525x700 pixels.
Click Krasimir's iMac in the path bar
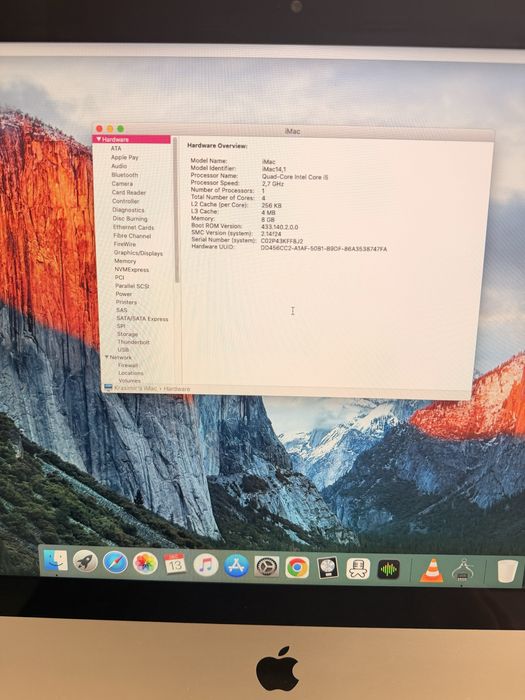point(136,388)
